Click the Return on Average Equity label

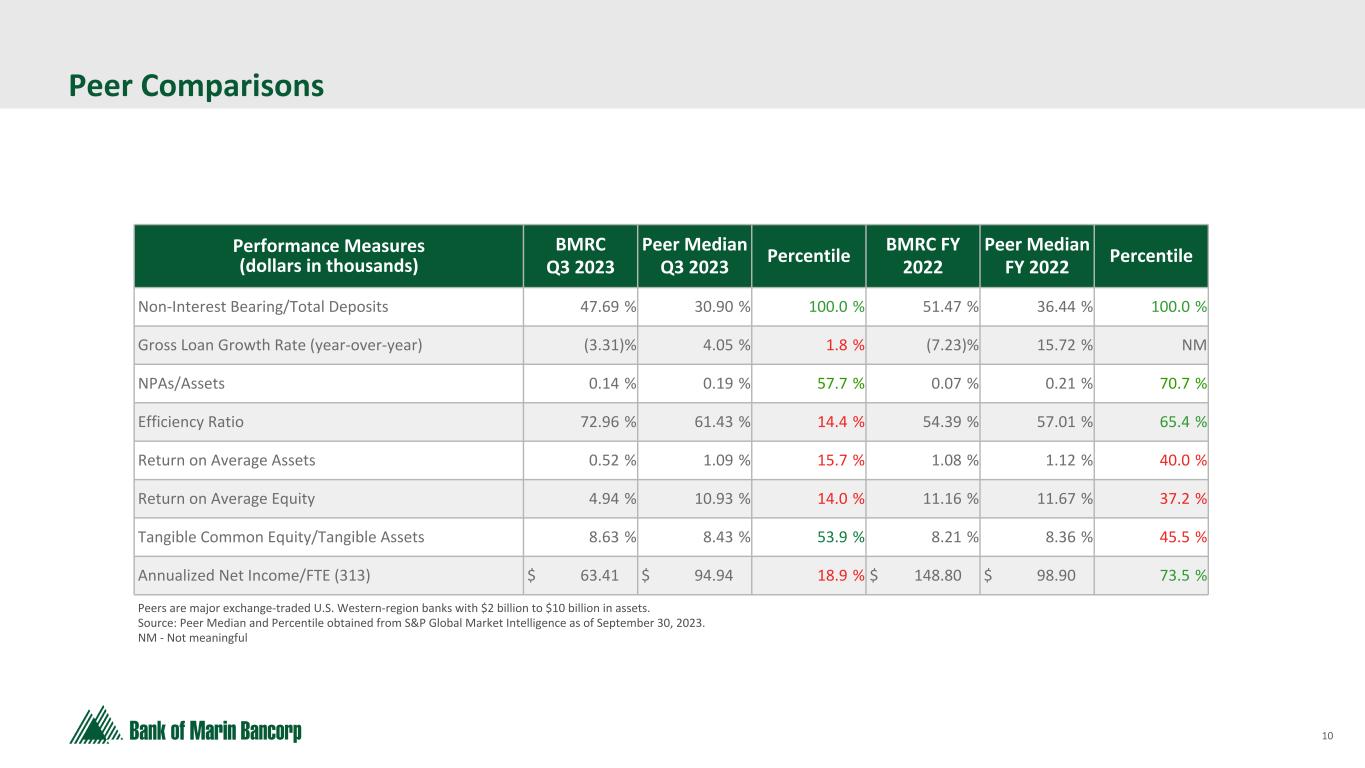click(226, 498)
